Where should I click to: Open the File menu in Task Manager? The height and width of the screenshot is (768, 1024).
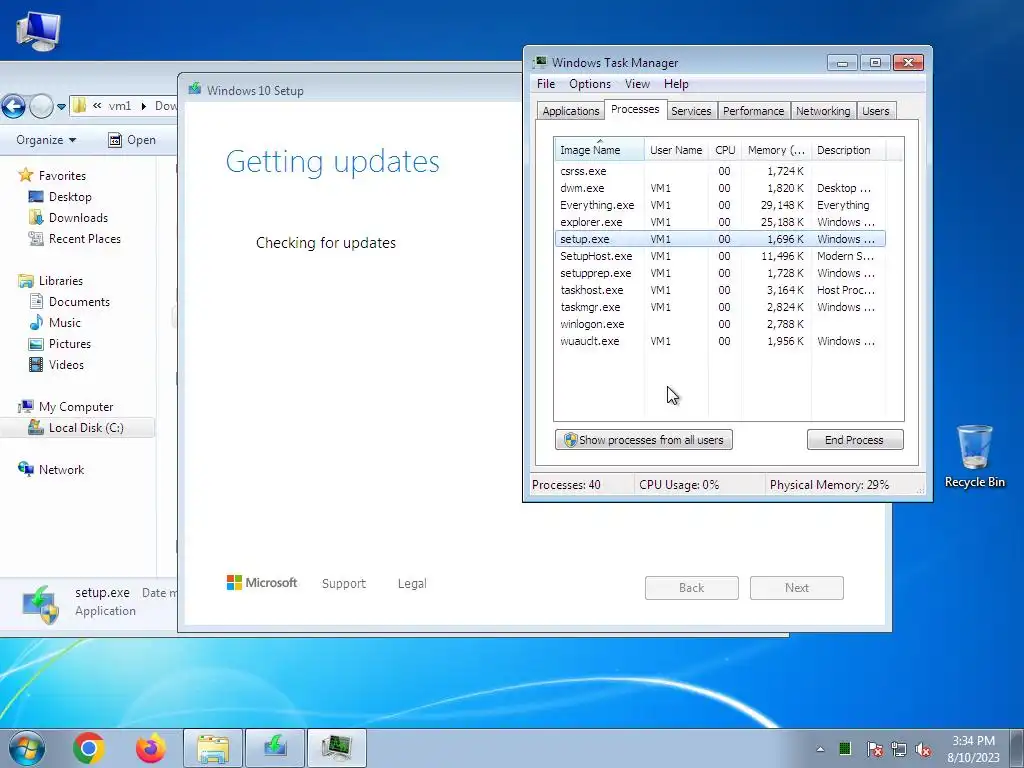545,84
